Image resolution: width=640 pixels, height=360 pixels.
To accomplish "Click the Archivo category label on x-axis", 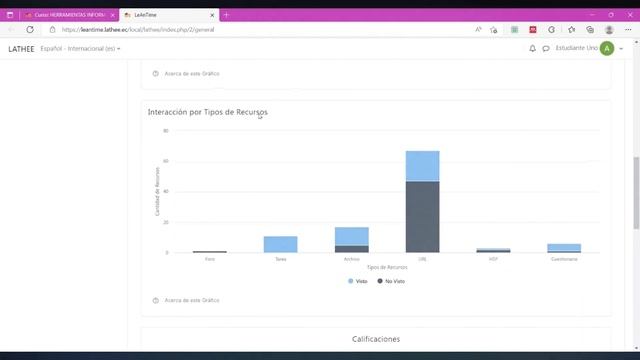I will click(351, 259).
